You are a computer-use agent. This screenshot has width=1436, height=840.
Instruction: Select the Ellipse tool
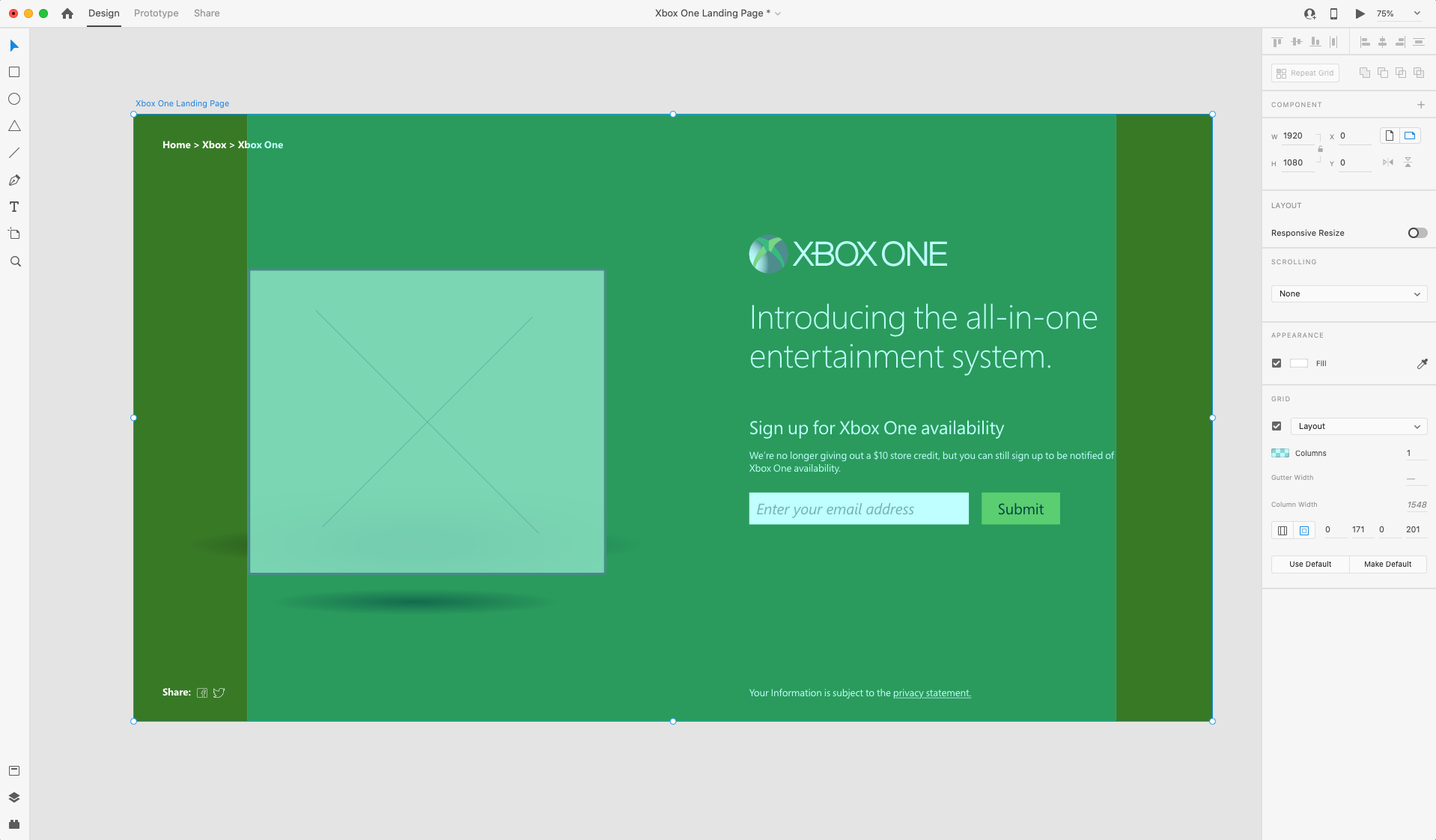pos(14,99)
